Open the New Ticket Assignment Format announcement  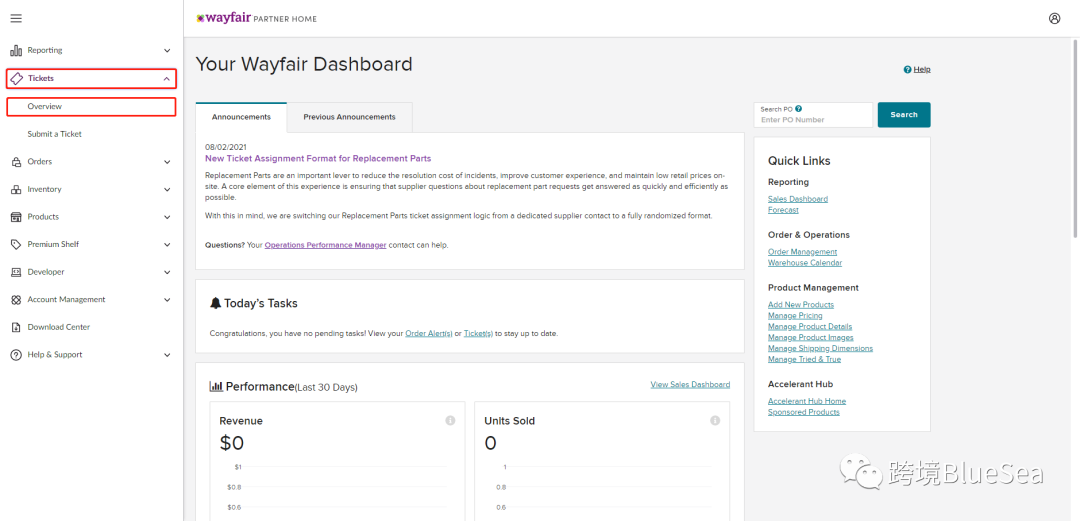click(318, 159)
